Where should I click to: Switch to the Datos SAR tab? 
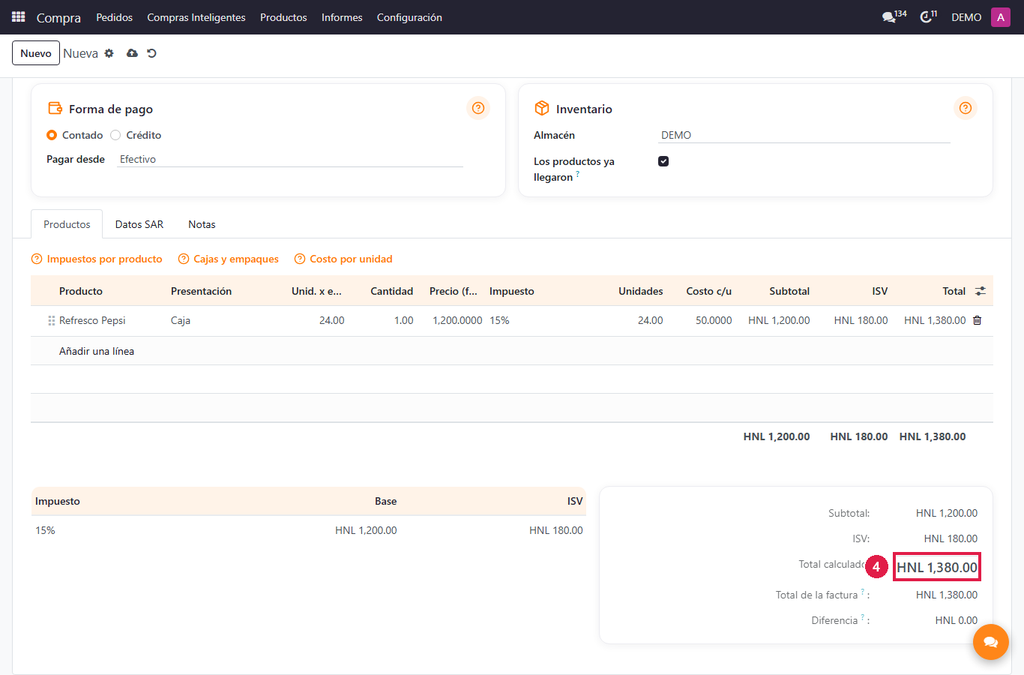139,225
